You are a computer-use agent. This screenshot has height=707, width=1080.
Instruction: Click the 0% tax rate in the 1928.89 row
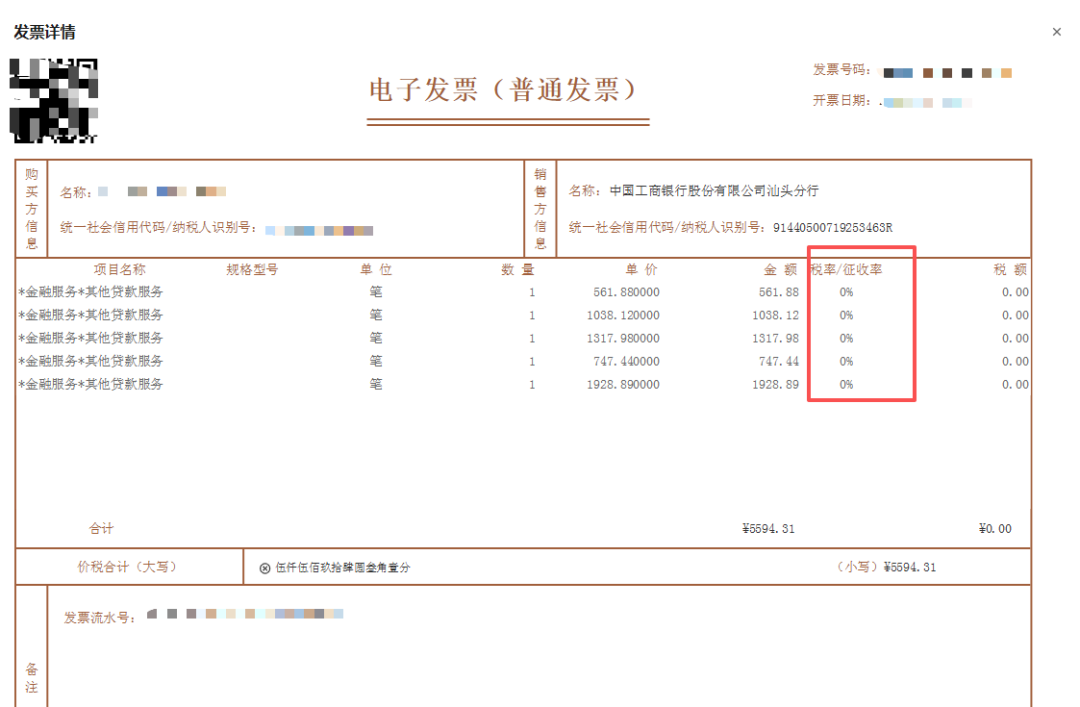846,384
